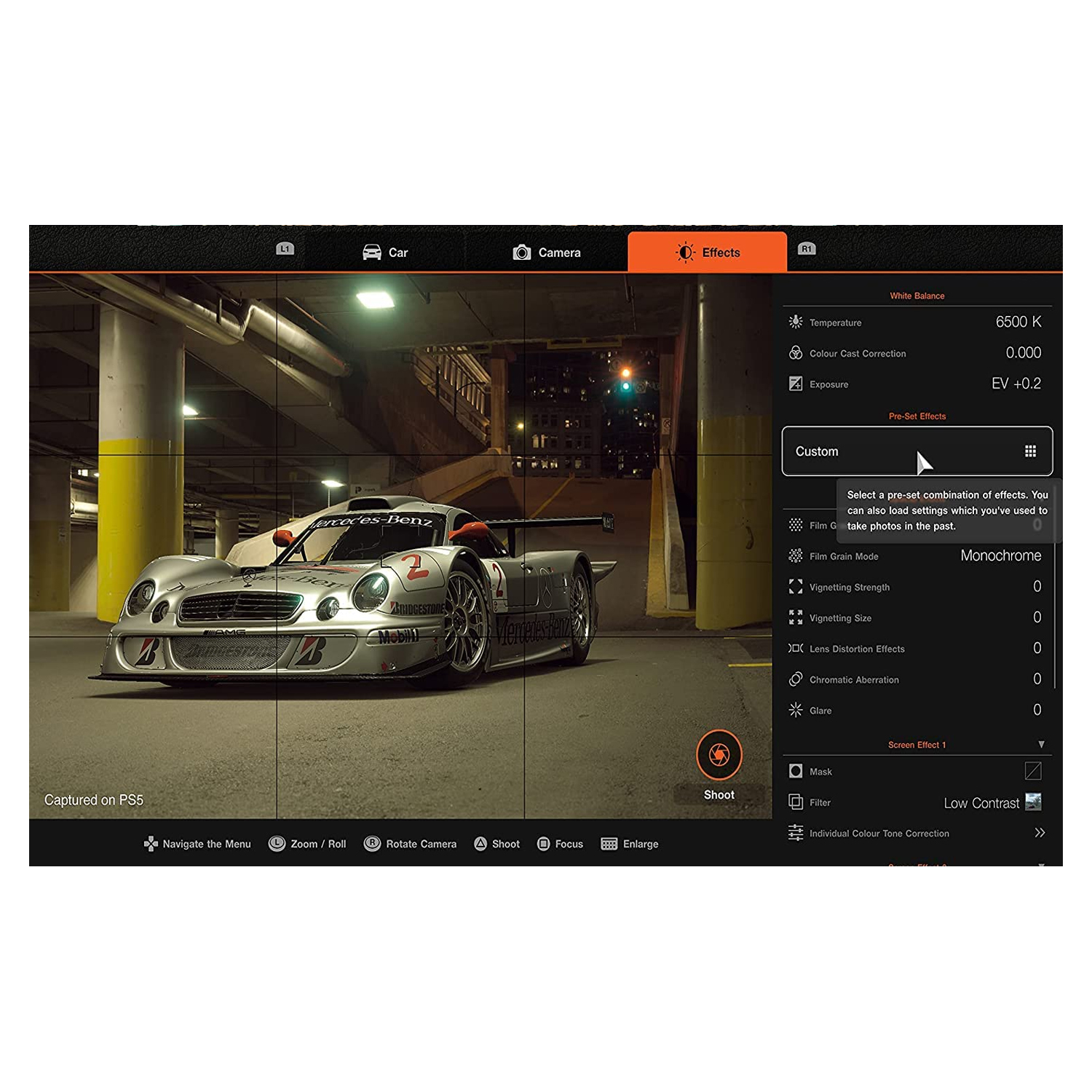This screenshot has width=1092, height=1092.
Task: Click the Screen Effect 1 heading text
Action: [x=917, y=745]
